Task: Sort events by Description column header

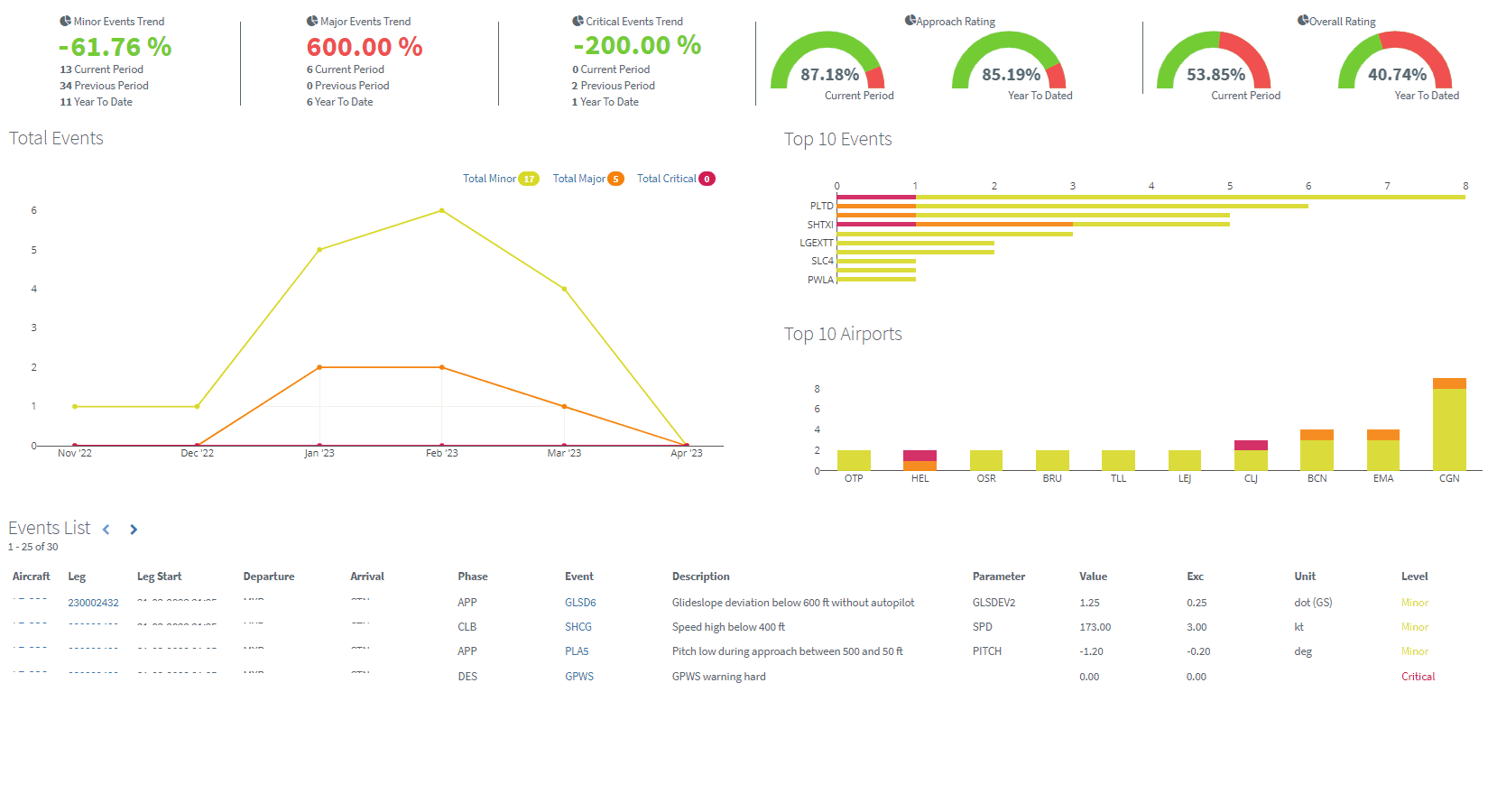Action: (701, 577)
